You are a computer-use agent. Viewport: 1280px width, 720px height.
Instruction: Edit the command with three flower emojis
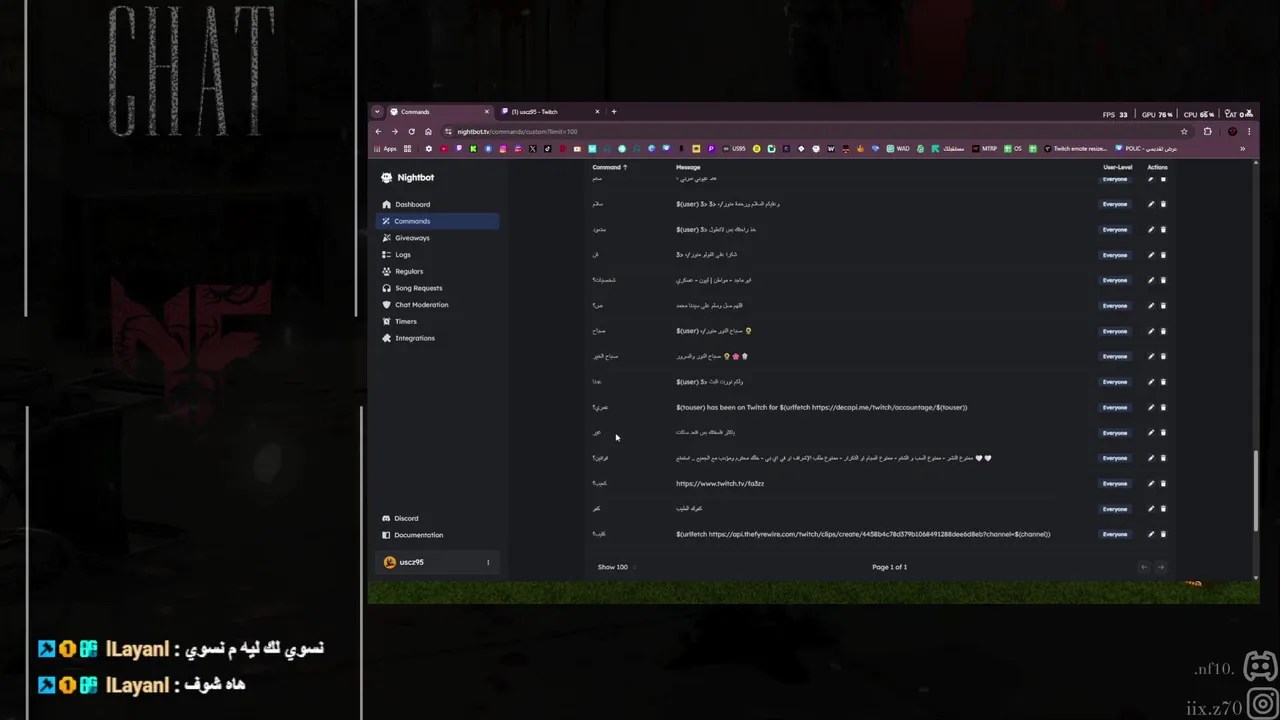1151,356
